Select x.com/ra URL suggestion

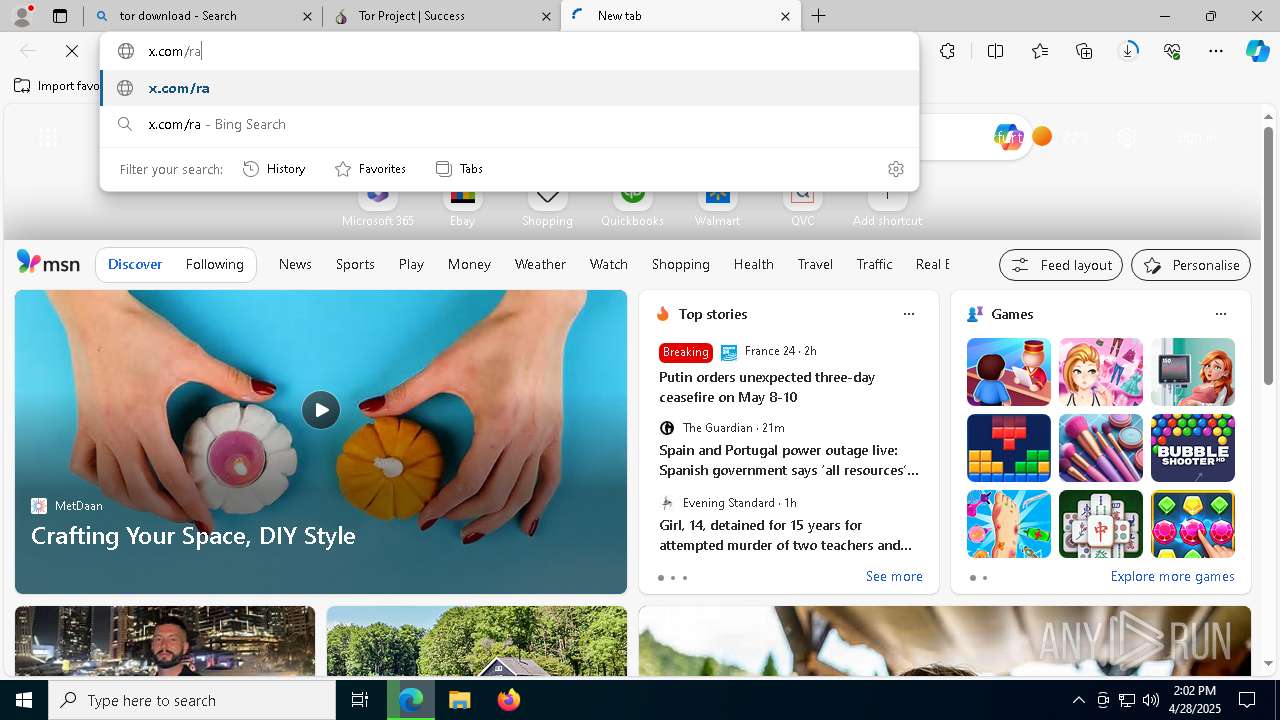(509, 88)
